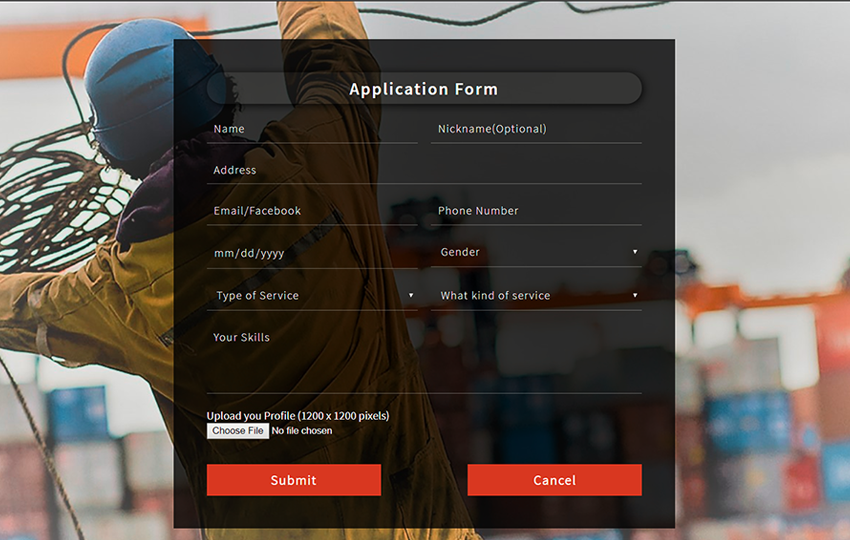
Task: Click the Type of Service arrow icon
Action: pos(411,295)
